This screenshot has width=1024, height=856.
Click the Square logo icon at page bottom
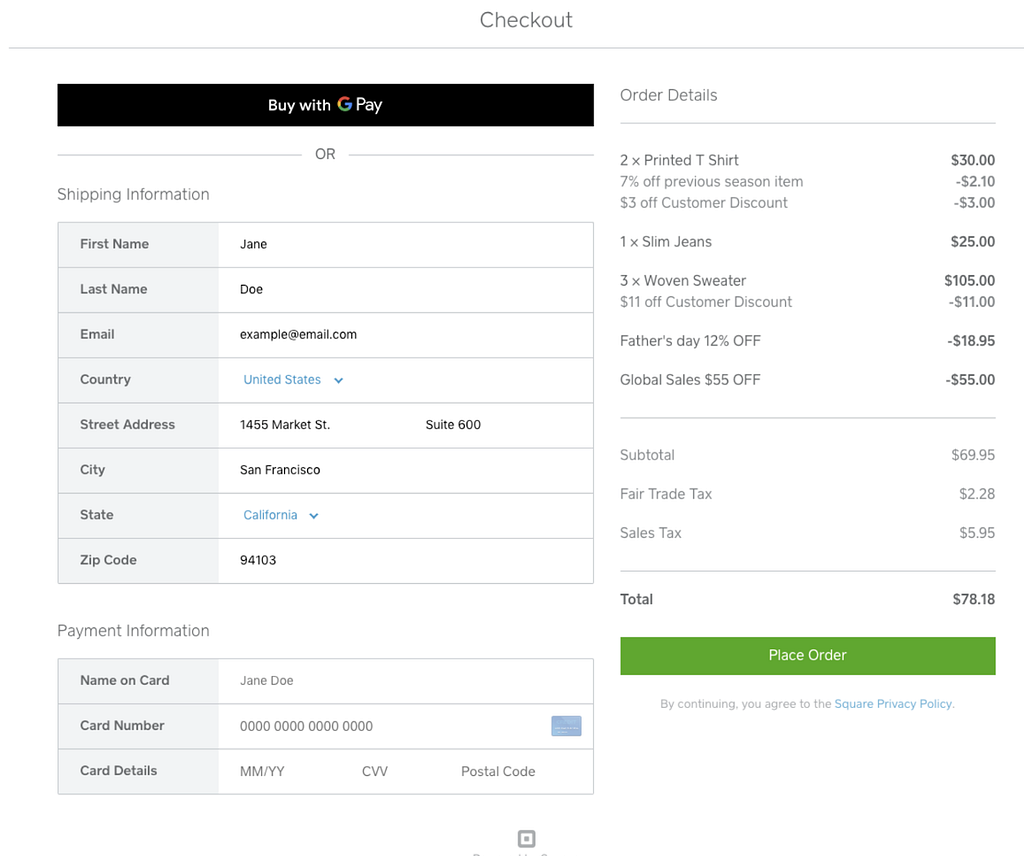526,838
